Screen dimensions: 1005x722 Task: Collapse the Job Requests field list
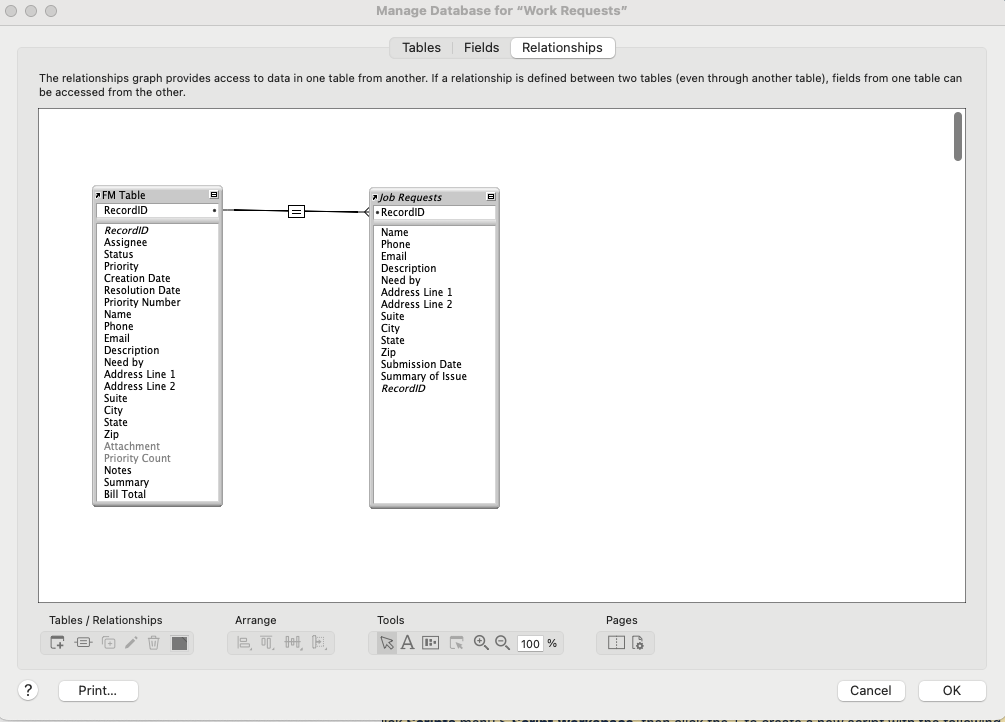490,196
